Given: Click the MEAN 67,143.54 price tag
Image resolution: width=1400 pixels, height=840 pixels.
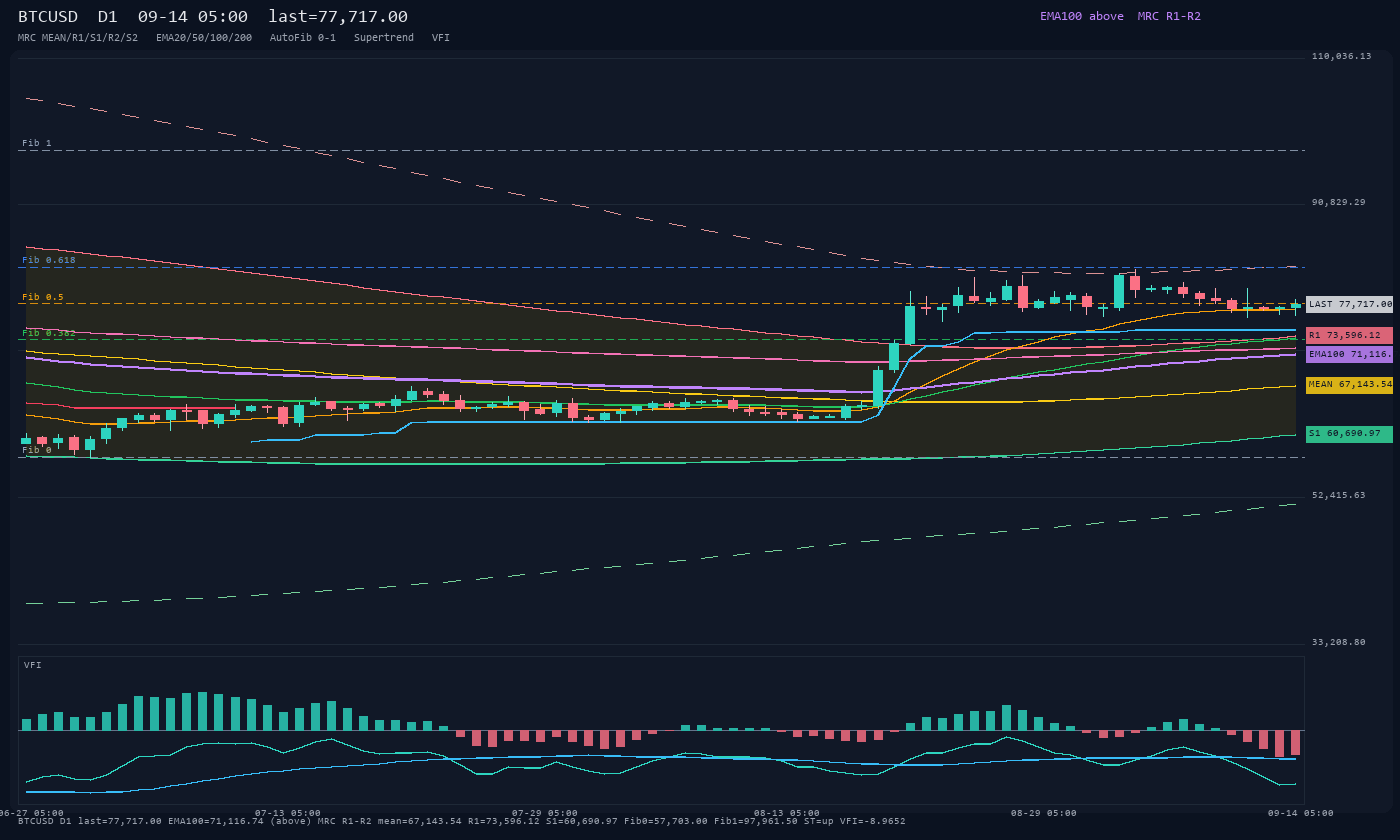Looking at the screenshot, I should [x=1349, y=385].
